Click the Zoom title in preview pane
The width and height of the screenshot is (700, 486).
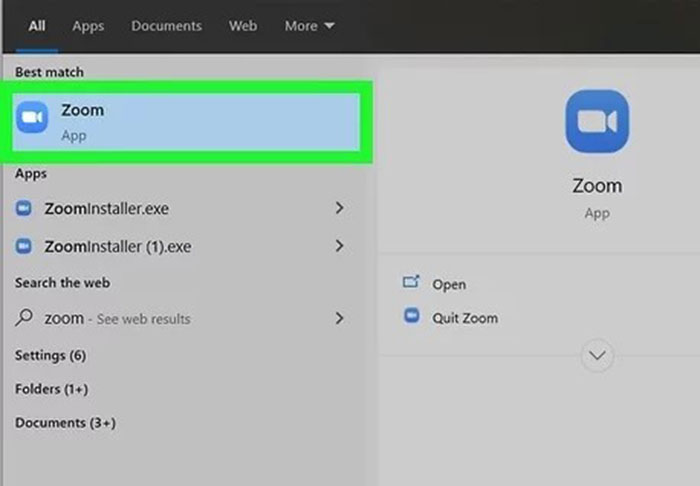tap(597, 186)
